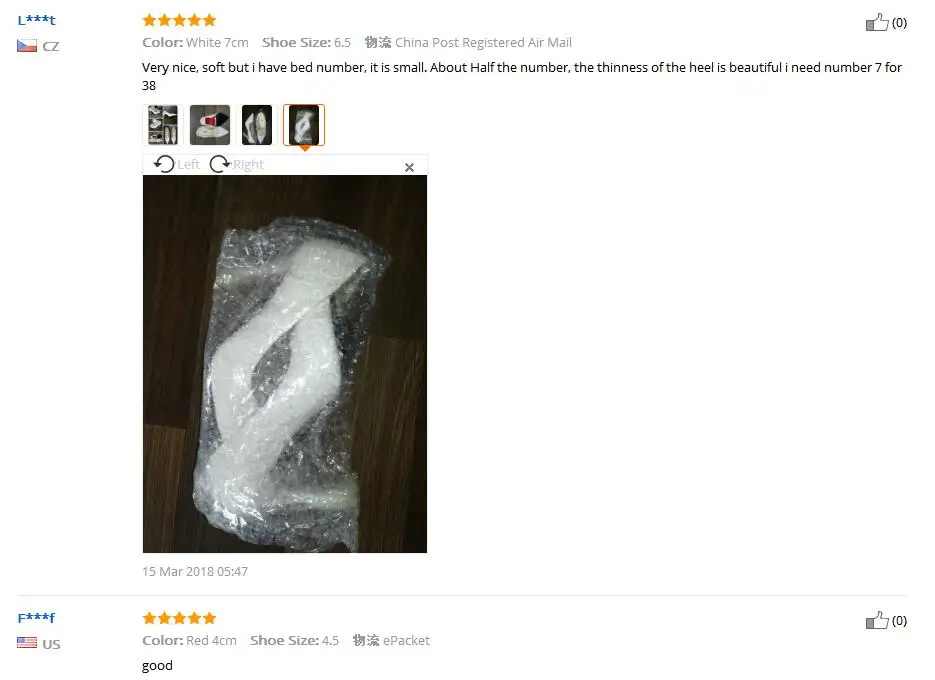Screen dimensions: 935x680
Task: Click the US flag icon next to US
Action: click(x=27, y=643)
